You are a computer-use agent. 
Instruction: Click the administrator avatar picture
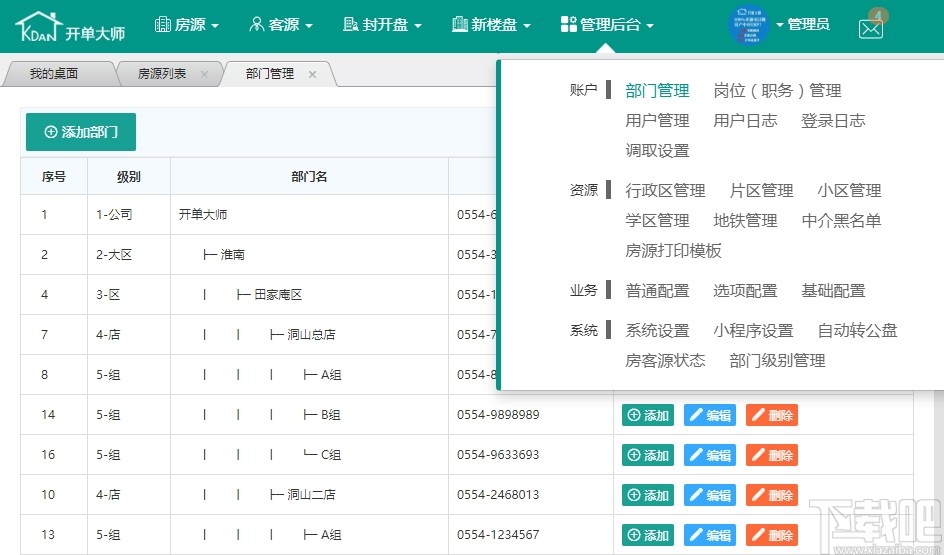[748, 25]
